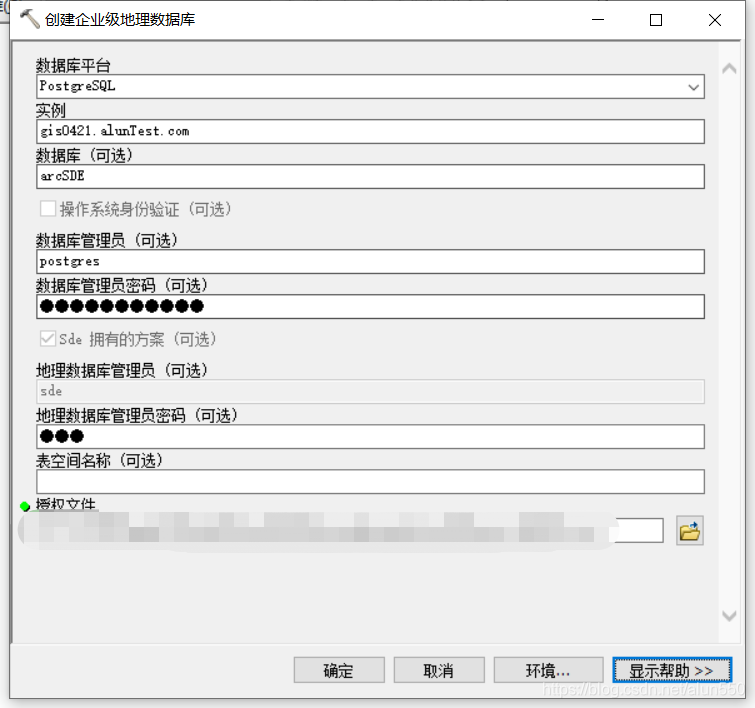The height and width of the screenshot is (708, 755).
Task: Maximize the 创建企业级地理数据库 window
Action: [656, 20]
